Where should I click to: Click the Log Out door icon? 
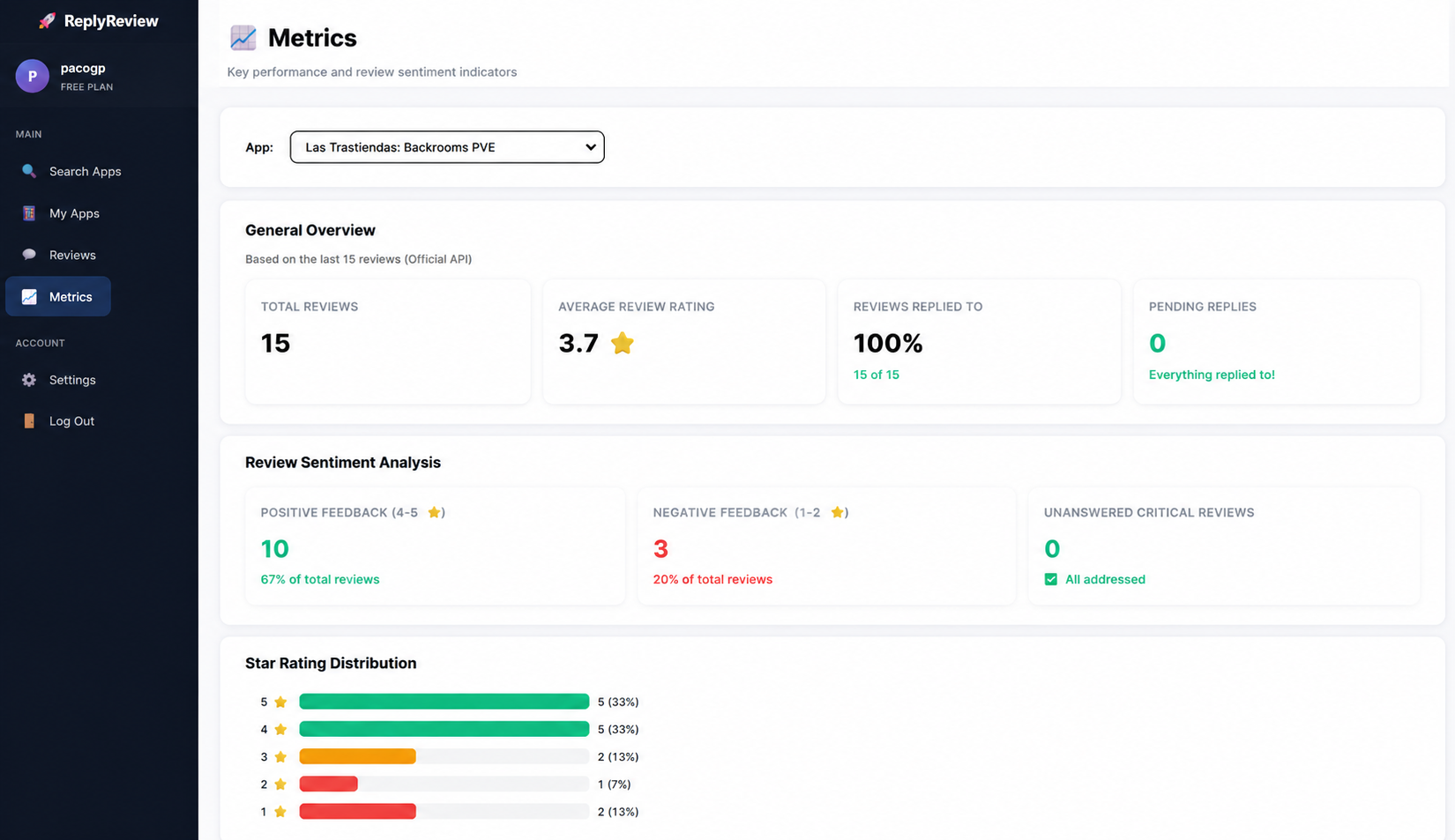29,421
